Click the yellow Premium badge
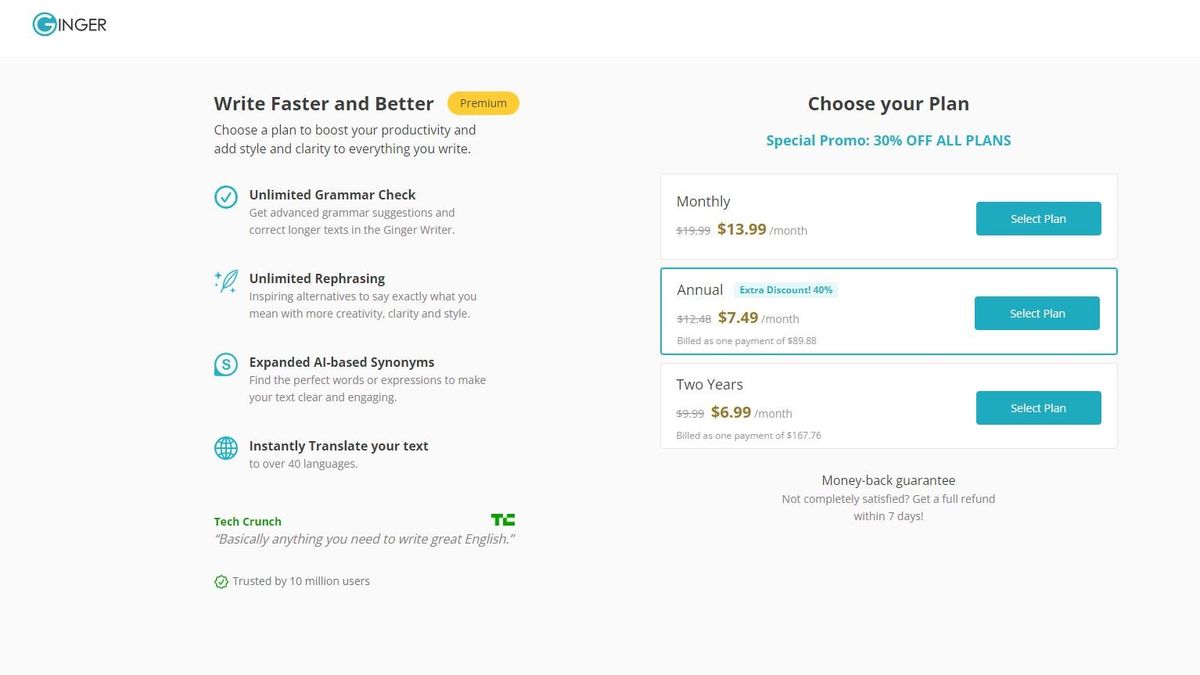 pos(483,103)
